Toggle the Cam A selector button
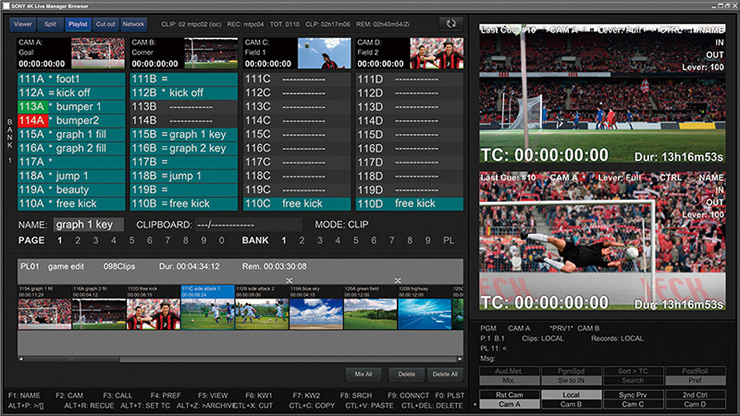Screen dimensions: 740x416 [511, 404]
